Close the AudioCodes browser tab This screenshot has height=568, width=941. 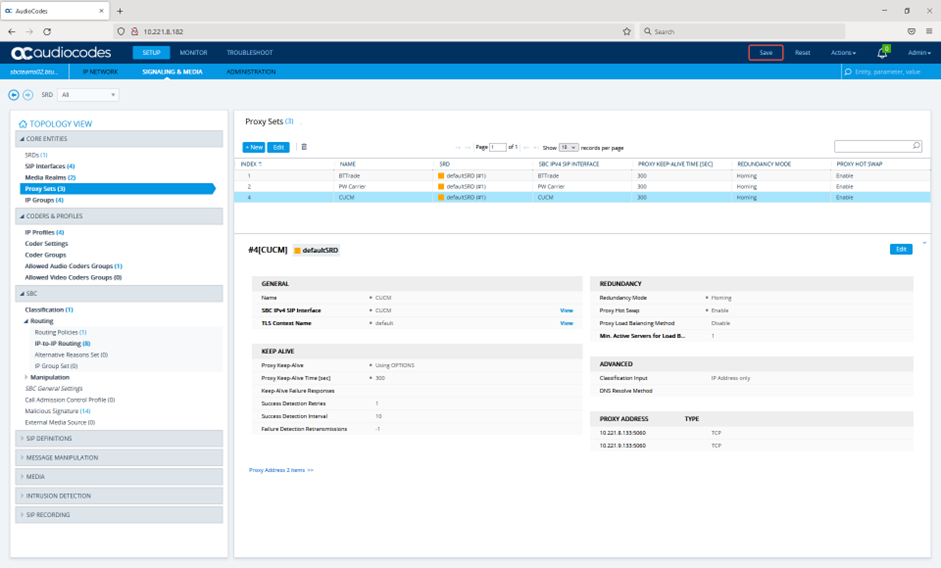pos(101,11)
